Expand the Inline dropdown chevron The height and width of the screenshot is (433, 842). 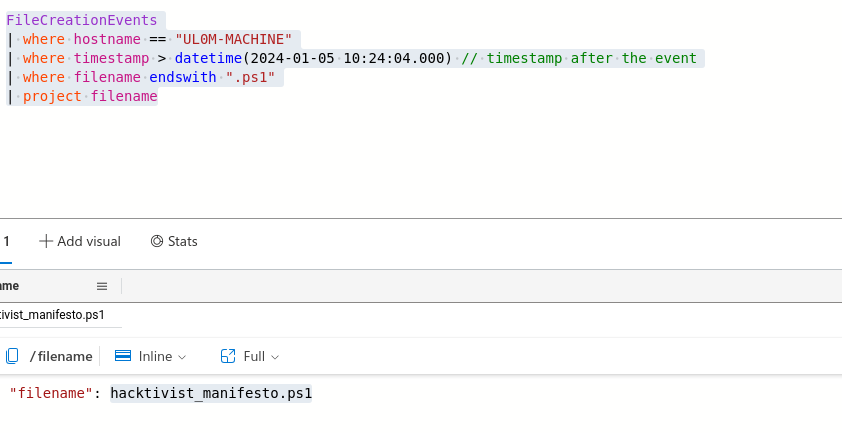point(182,357)
